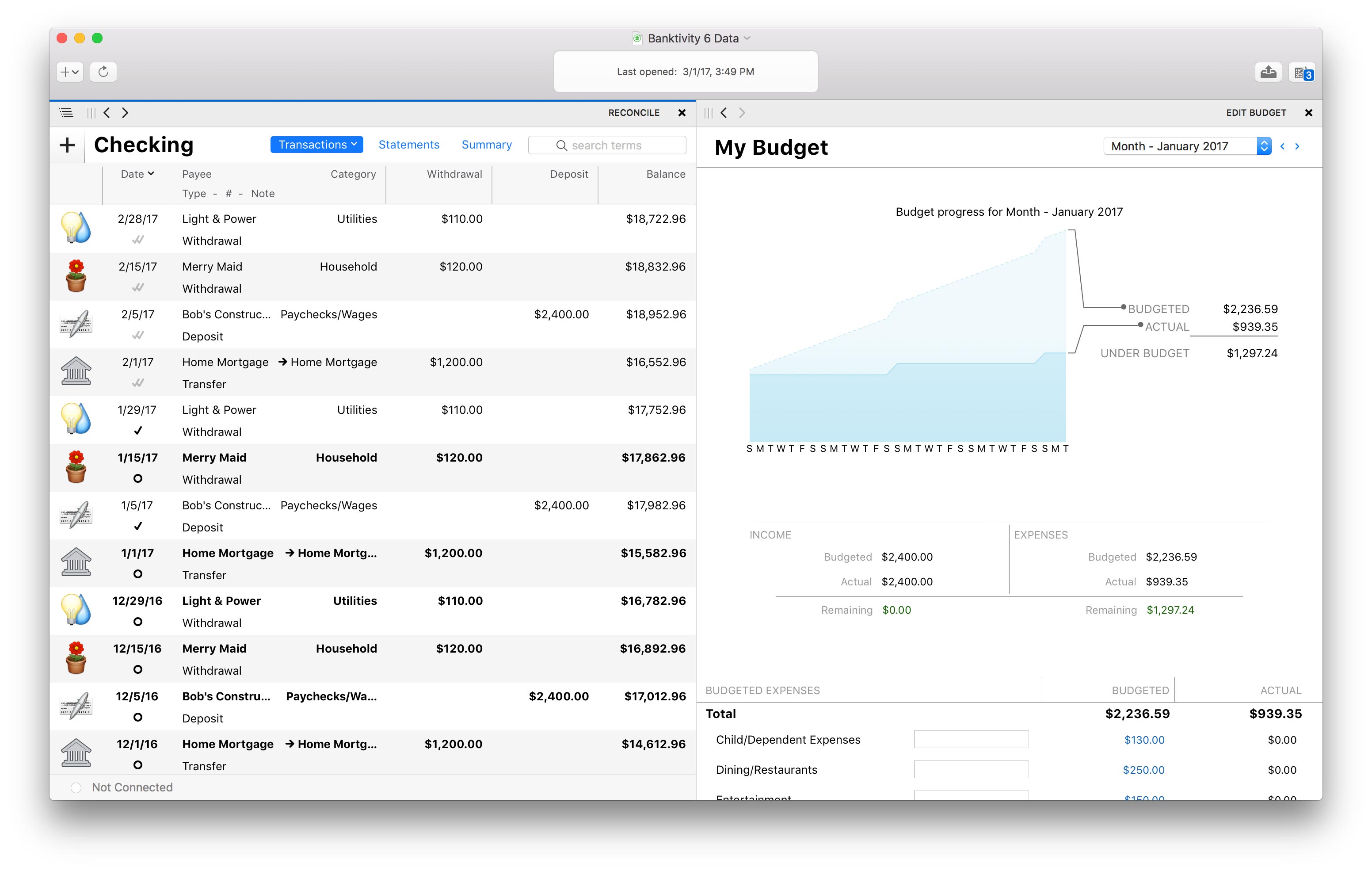Toggle the cleared circle on the 1/15/17 Merry Maid row
The image size is (1372, 871).
[137, 479]
